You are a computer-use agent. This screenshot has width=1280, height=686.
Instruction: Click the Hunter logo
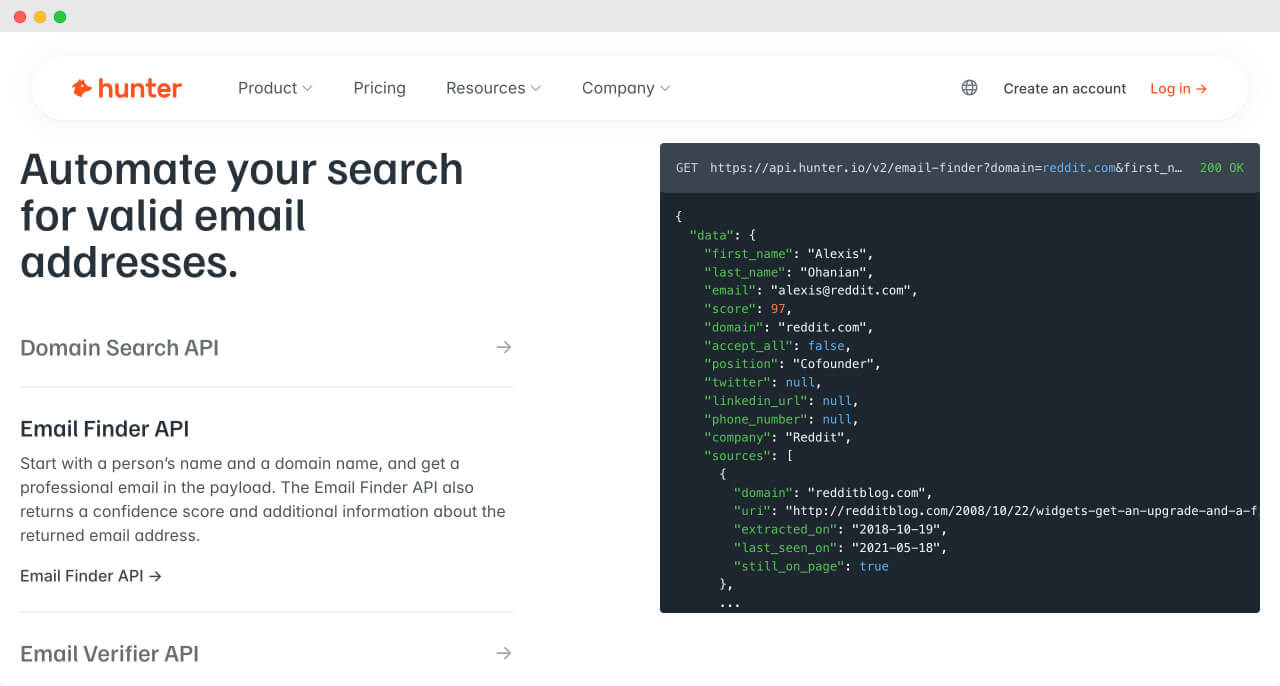[127, 88]
